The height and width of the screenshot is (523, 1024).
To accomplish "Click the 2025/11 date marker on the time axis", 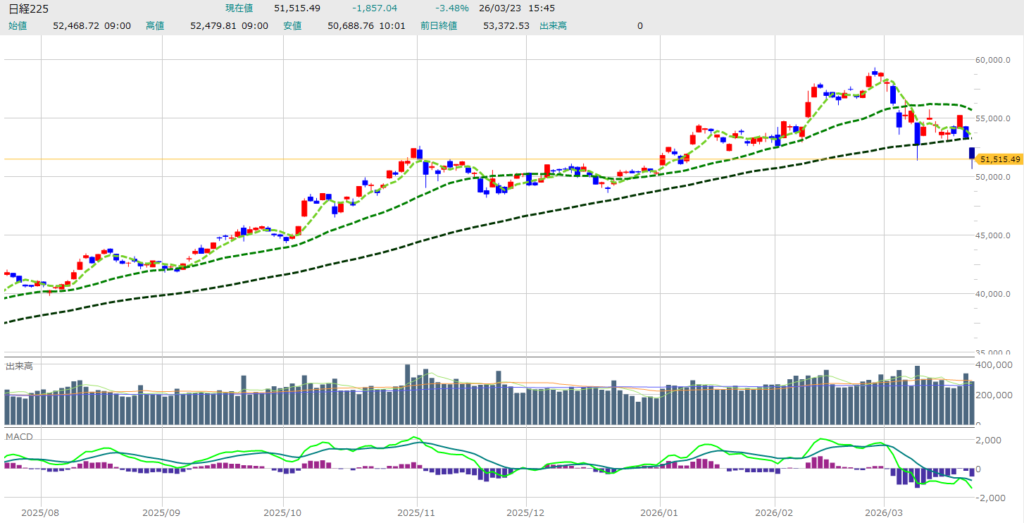I will [x=414, y=511].
